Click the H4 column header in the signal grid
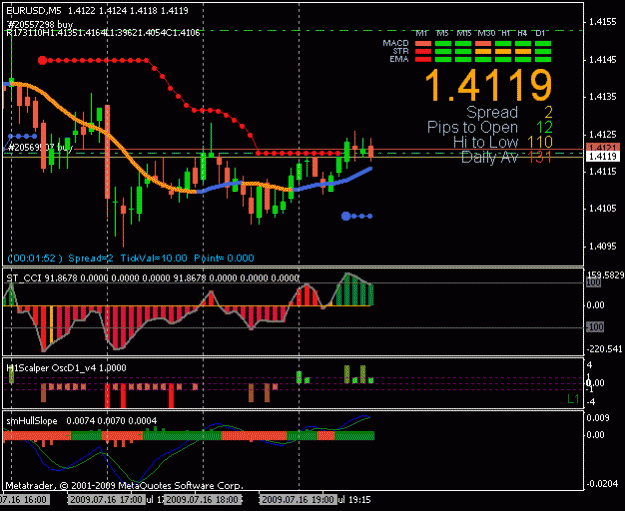 coord(522,33)
